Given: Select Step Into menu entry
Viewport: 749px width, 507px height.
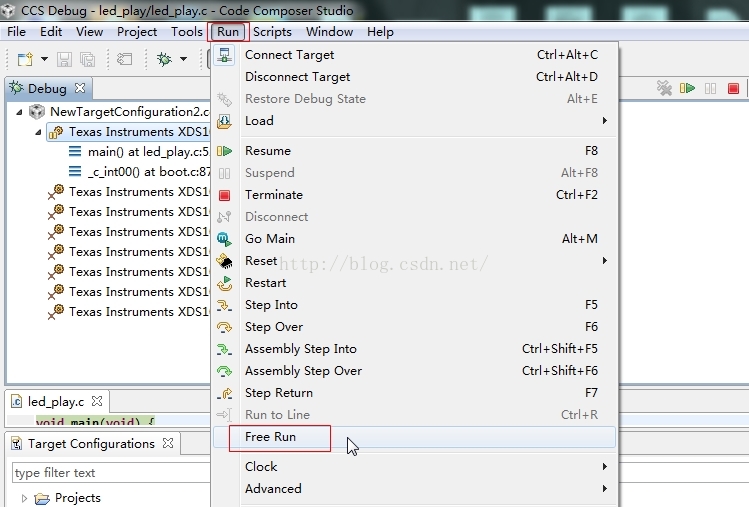Looking at the screenshot, I should pyautogui.click(x=415, y=305).
